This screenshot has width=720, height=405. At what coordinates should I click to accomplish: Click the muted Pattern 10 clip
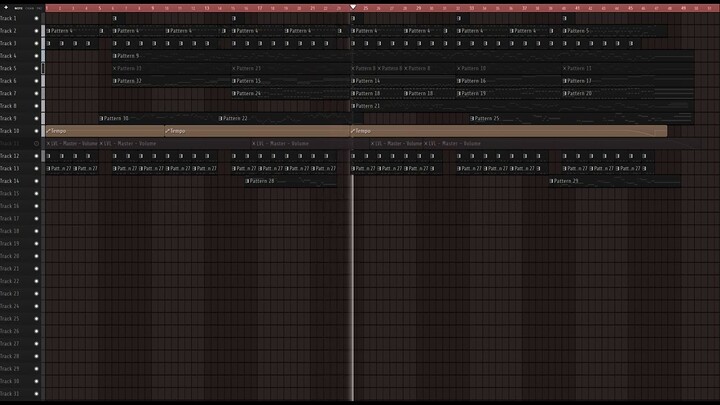509,68
